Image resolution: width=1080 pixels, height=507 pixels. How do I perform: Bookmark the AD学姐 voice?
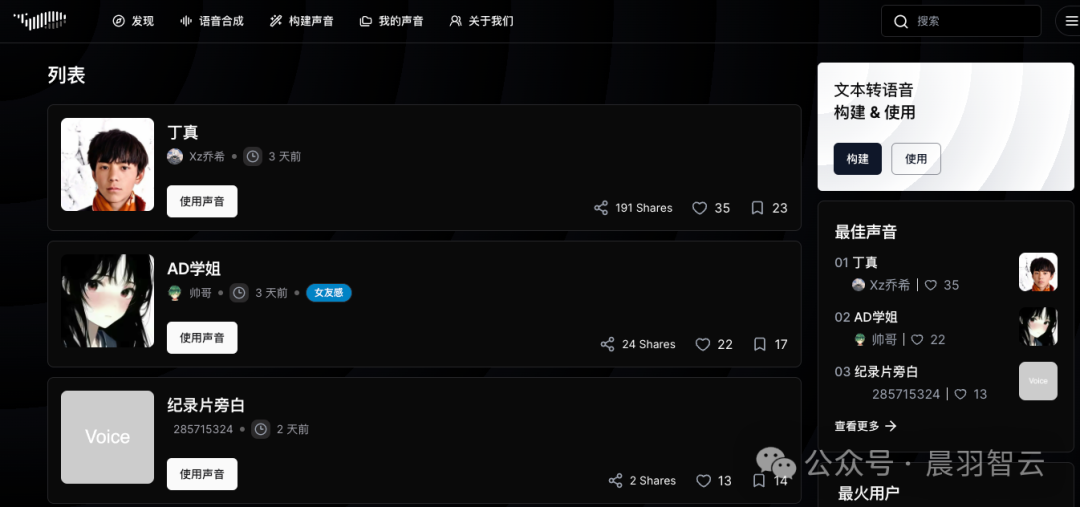click(760, 344)
